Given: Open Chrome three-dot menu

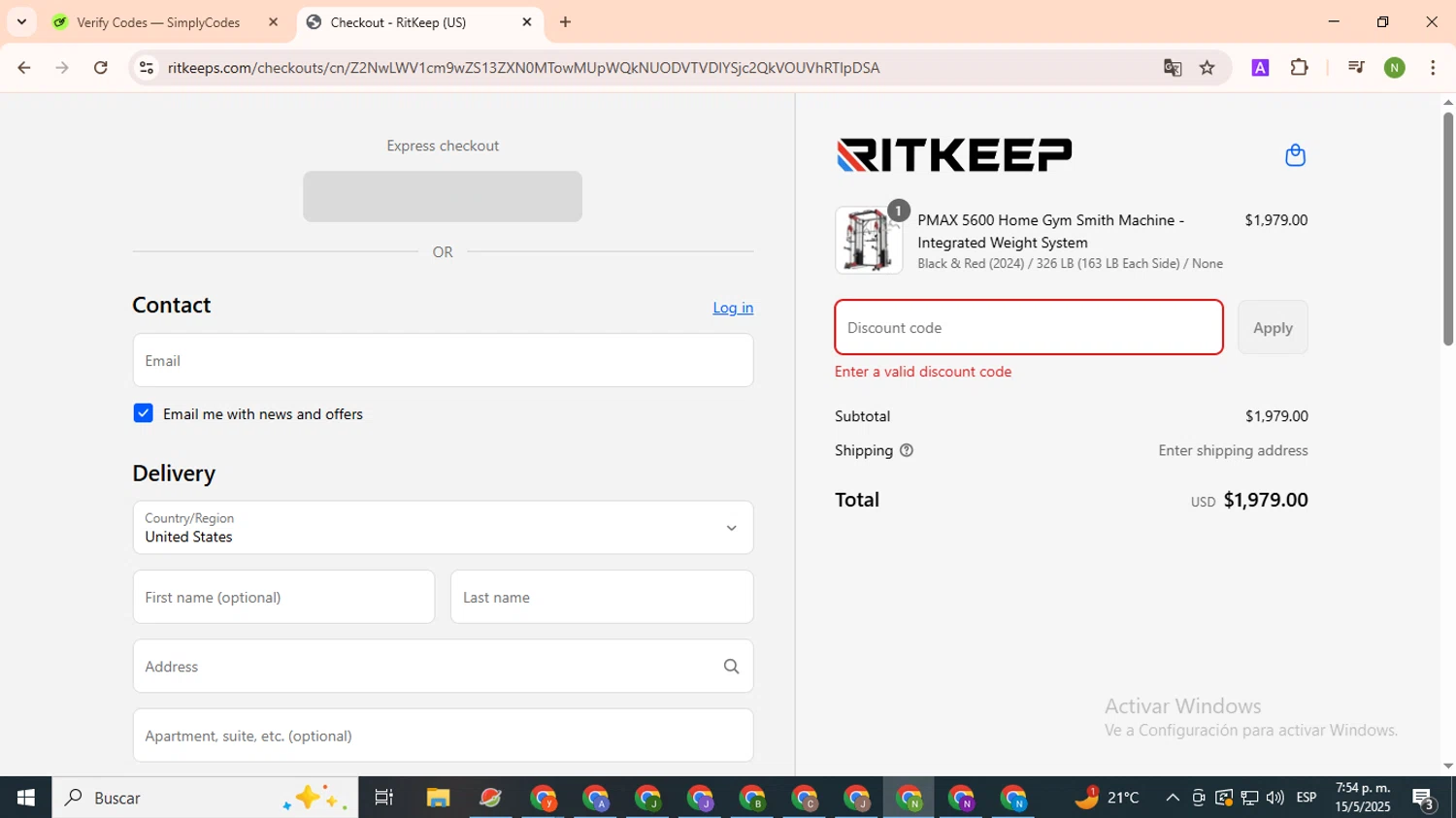Looking at the screenshot, I should pos(1433,67).
